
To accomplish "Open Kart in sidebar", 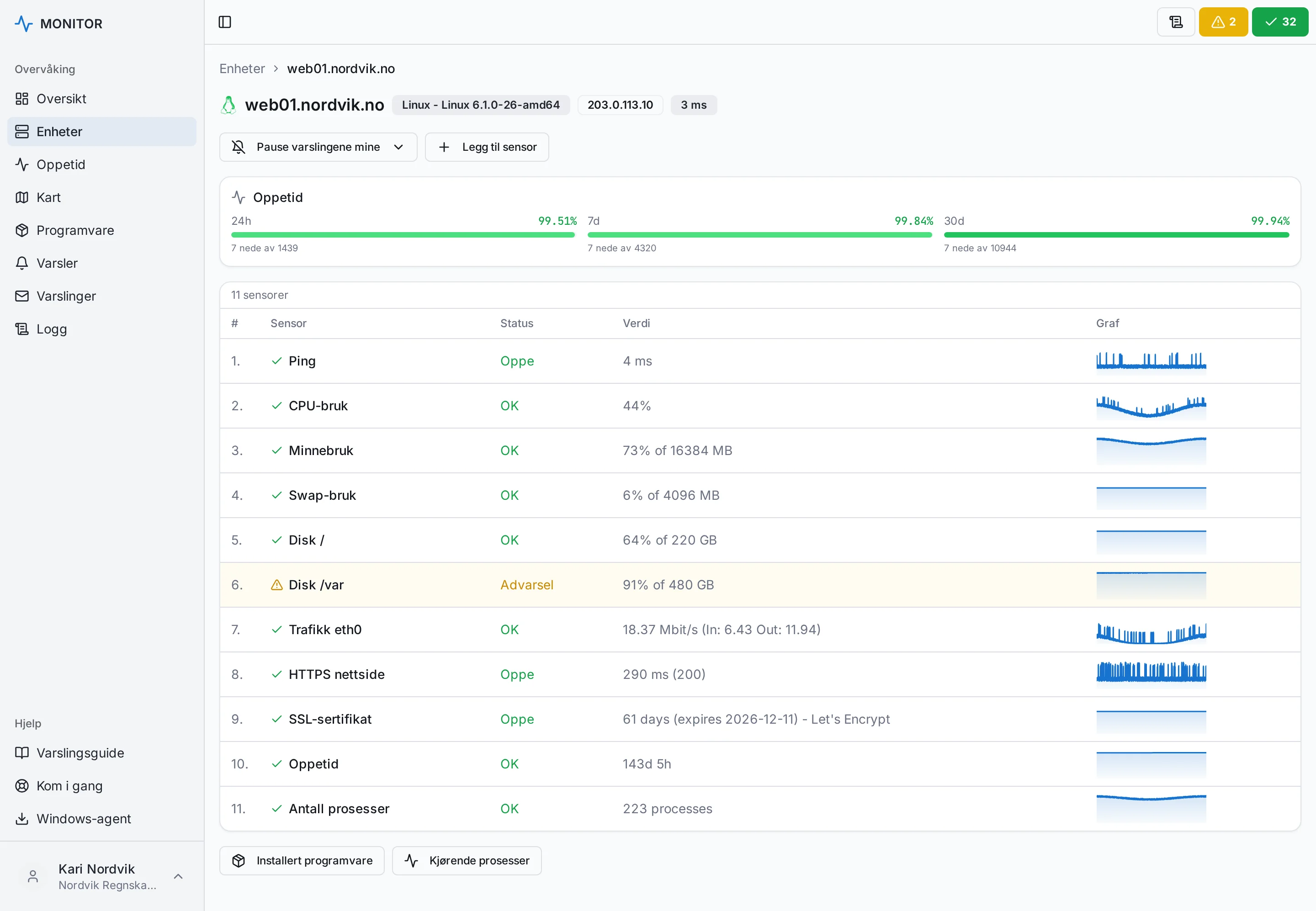I will click(x=101, y=197).
